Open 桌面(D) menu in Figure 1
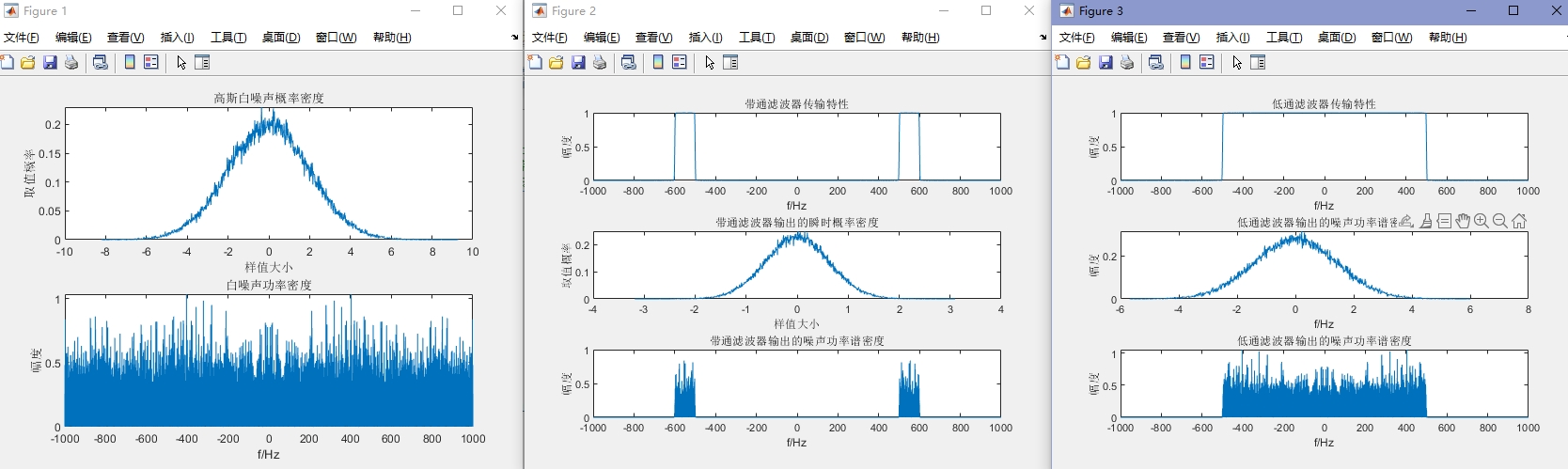Screen dimensions: 1568x469 click(x=281, y=38)
